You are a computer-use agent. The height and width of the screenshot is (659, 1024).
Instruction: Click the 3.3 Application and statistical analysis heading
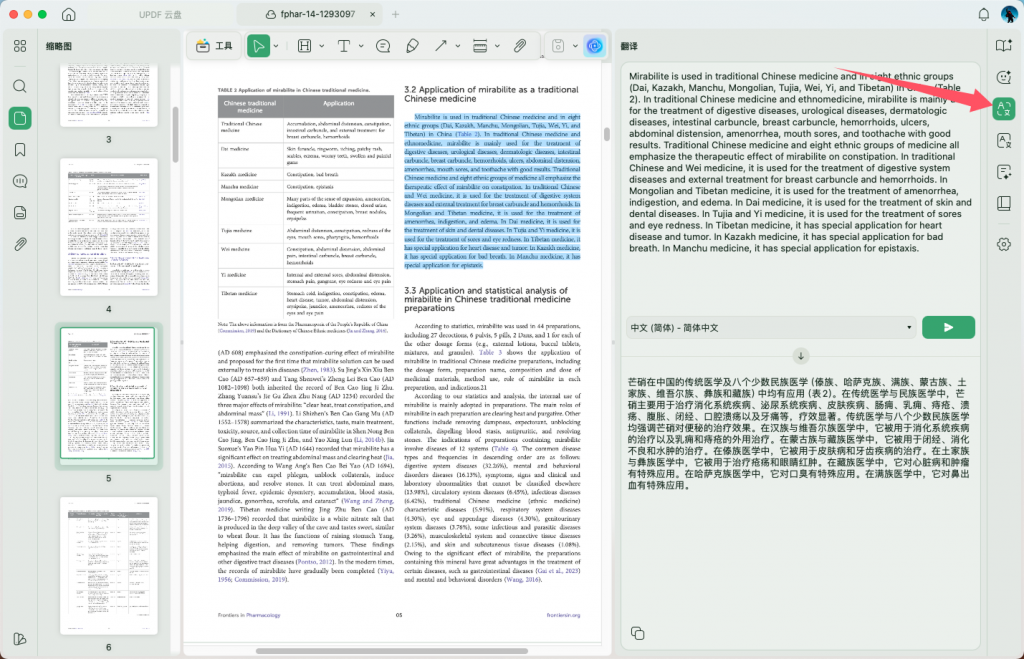487,299
